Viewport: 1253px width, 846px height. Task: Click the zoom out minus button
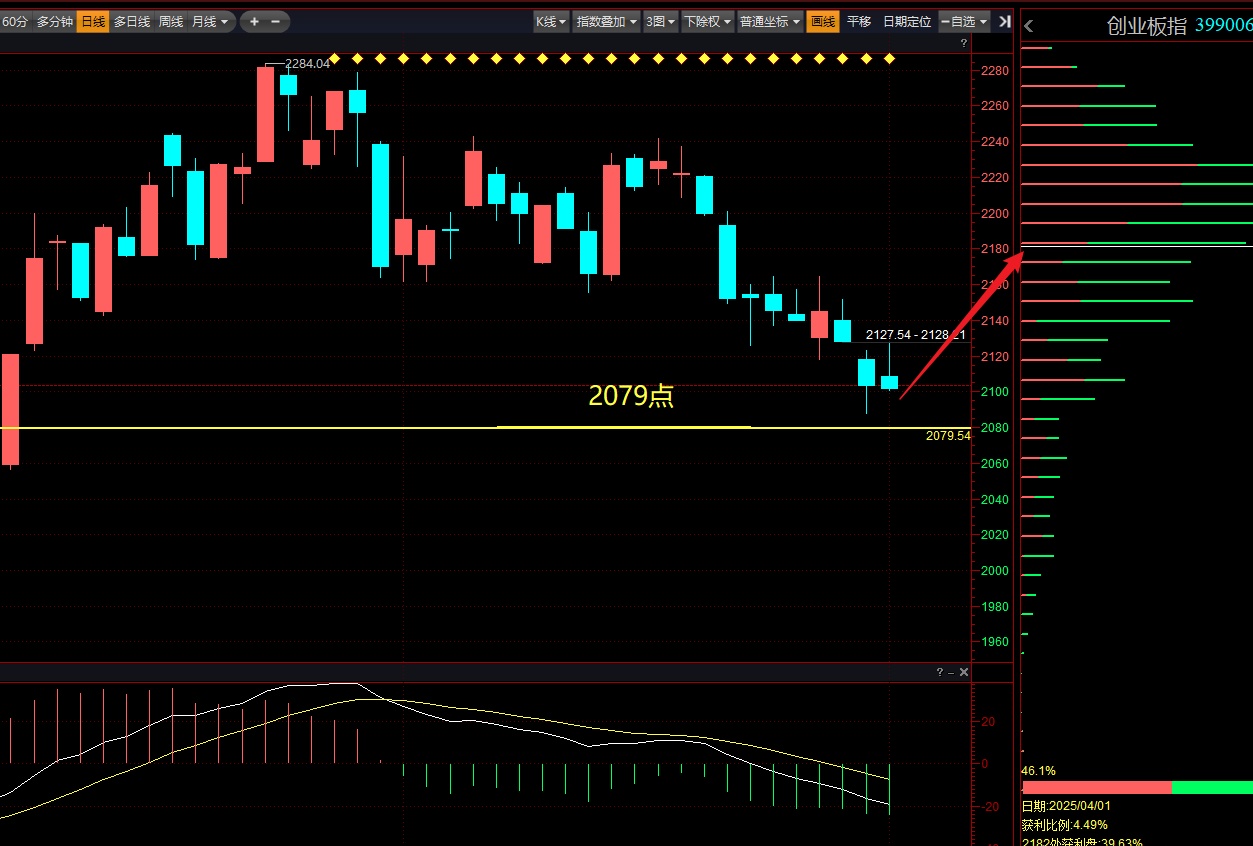[x=276, y=21]
